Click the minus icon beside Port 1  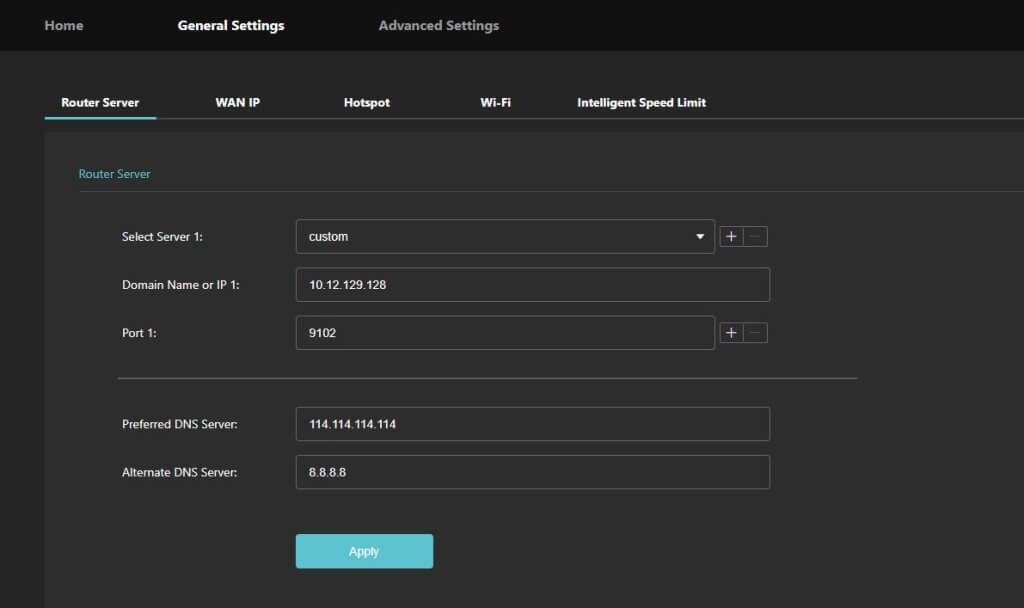756,333
